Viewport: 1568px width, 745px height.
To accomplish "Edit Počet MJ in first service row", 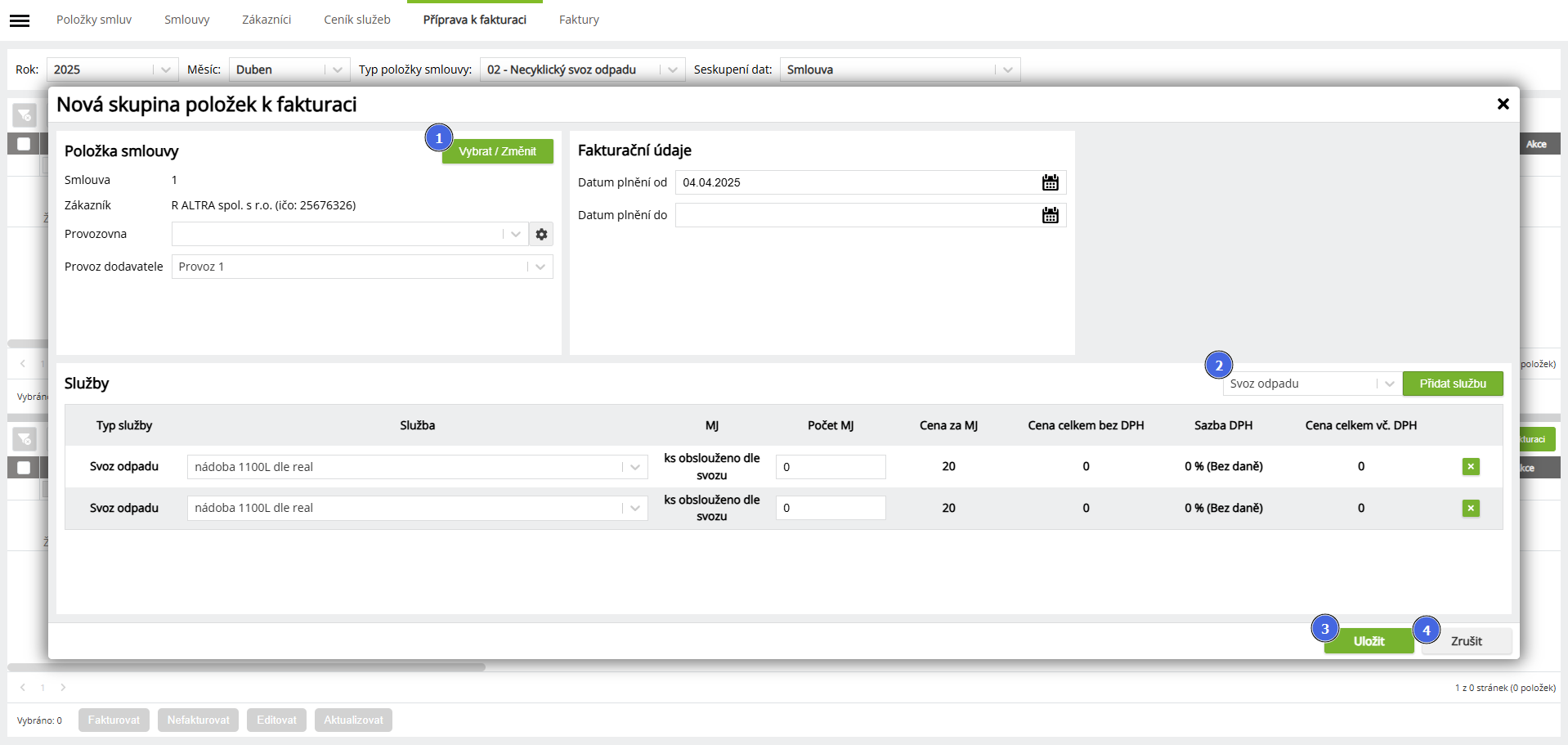I will tap(831, 467).
